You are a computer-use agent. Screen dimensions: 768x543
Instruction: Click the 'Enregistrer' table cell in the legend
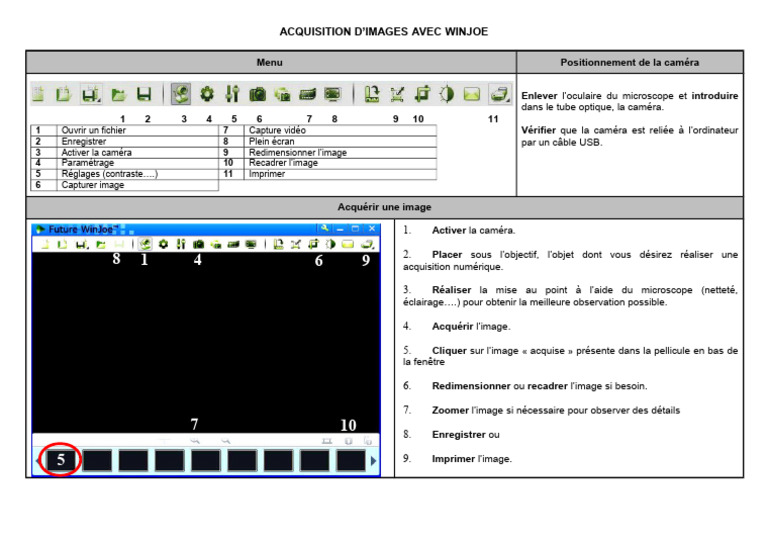tap(138, 142)
